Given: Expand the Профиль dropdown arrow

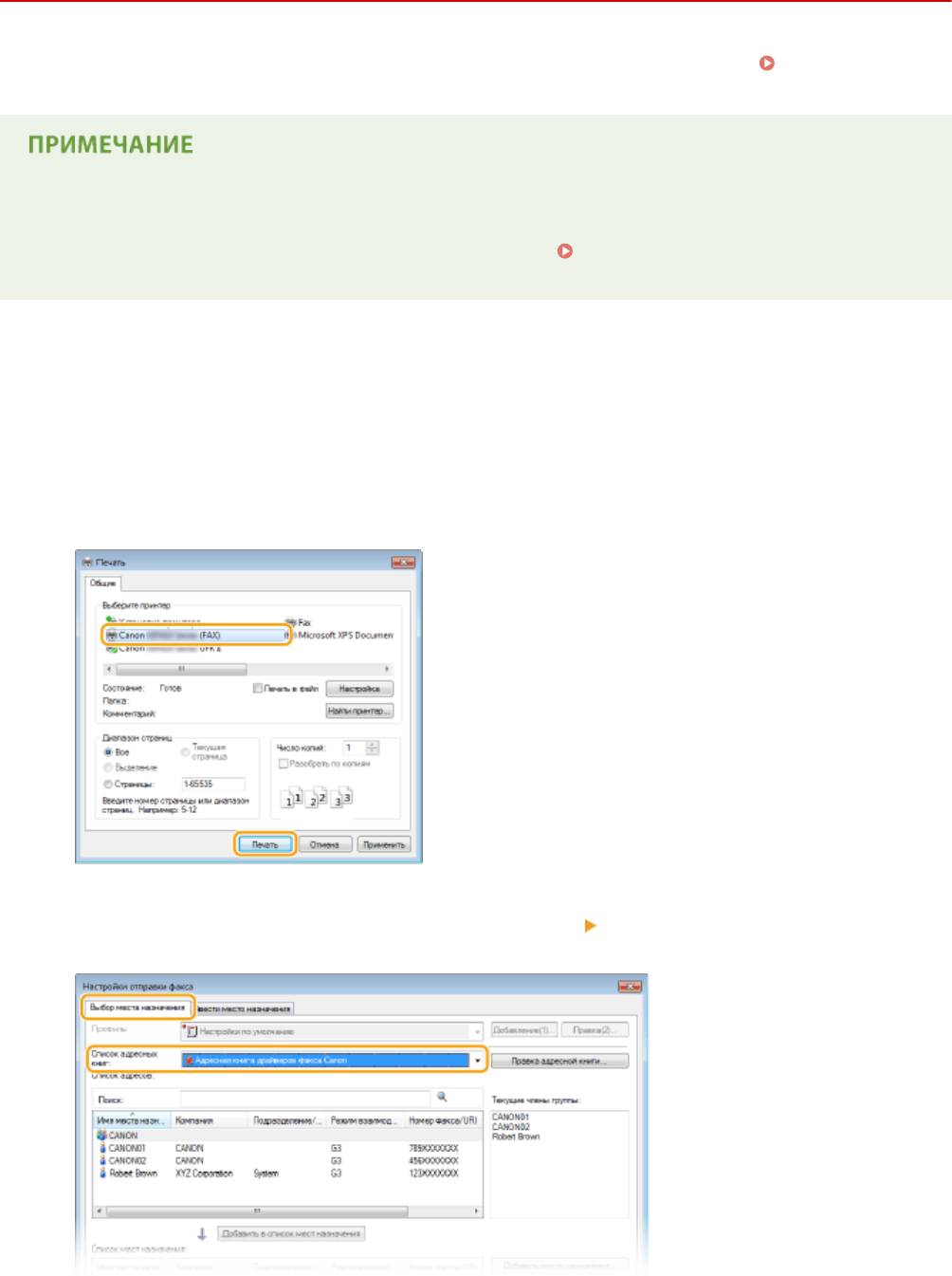Looking at the screenshot, I should 476,1031.
